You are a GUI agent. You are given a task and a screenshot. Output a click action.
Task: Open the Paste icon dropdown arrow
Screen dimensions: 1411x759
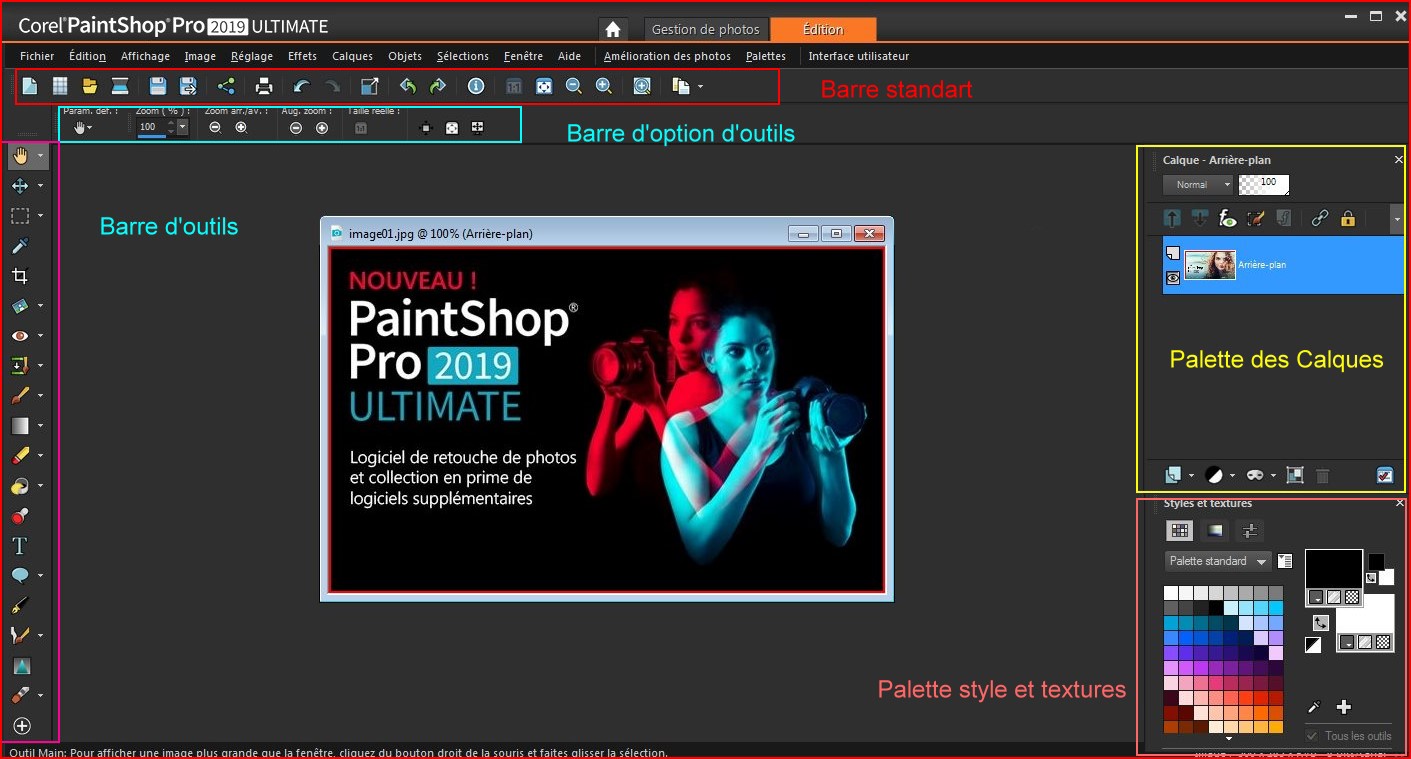coord(700,87)
